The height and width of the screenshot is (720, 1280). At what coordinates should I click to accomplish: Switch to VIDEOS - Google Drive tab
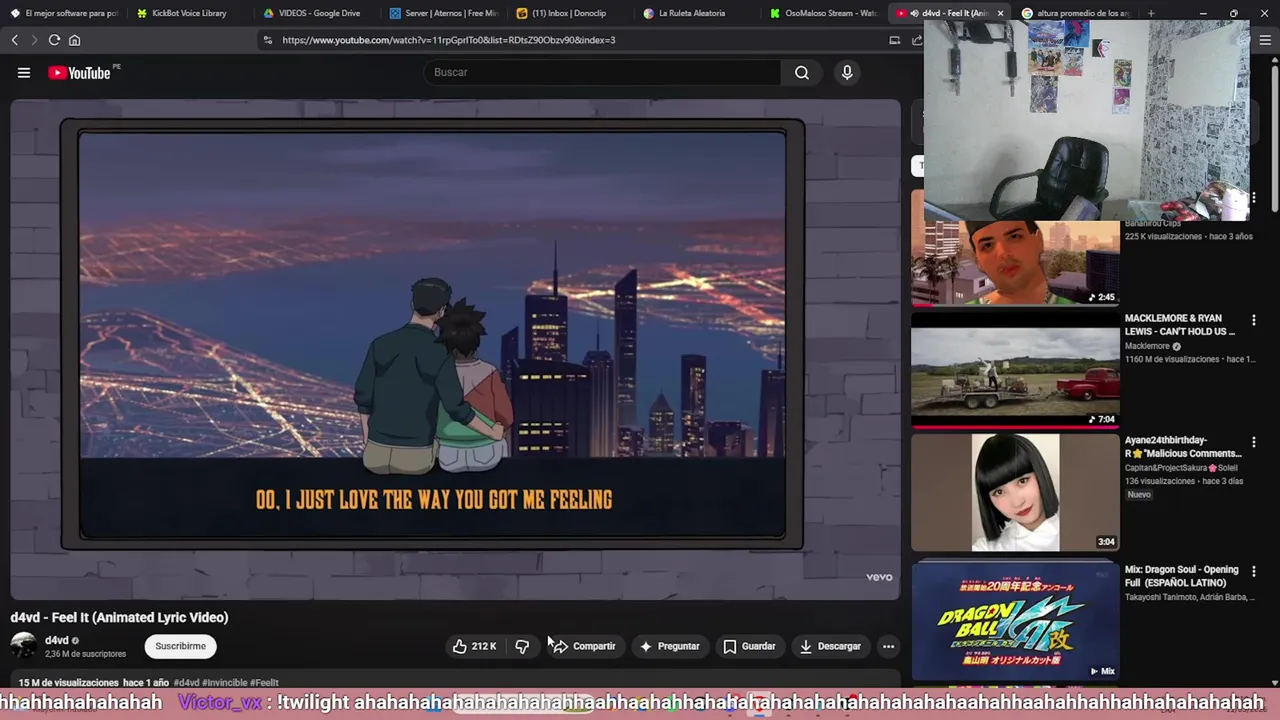pyautogui.click(x=312, y=13)
